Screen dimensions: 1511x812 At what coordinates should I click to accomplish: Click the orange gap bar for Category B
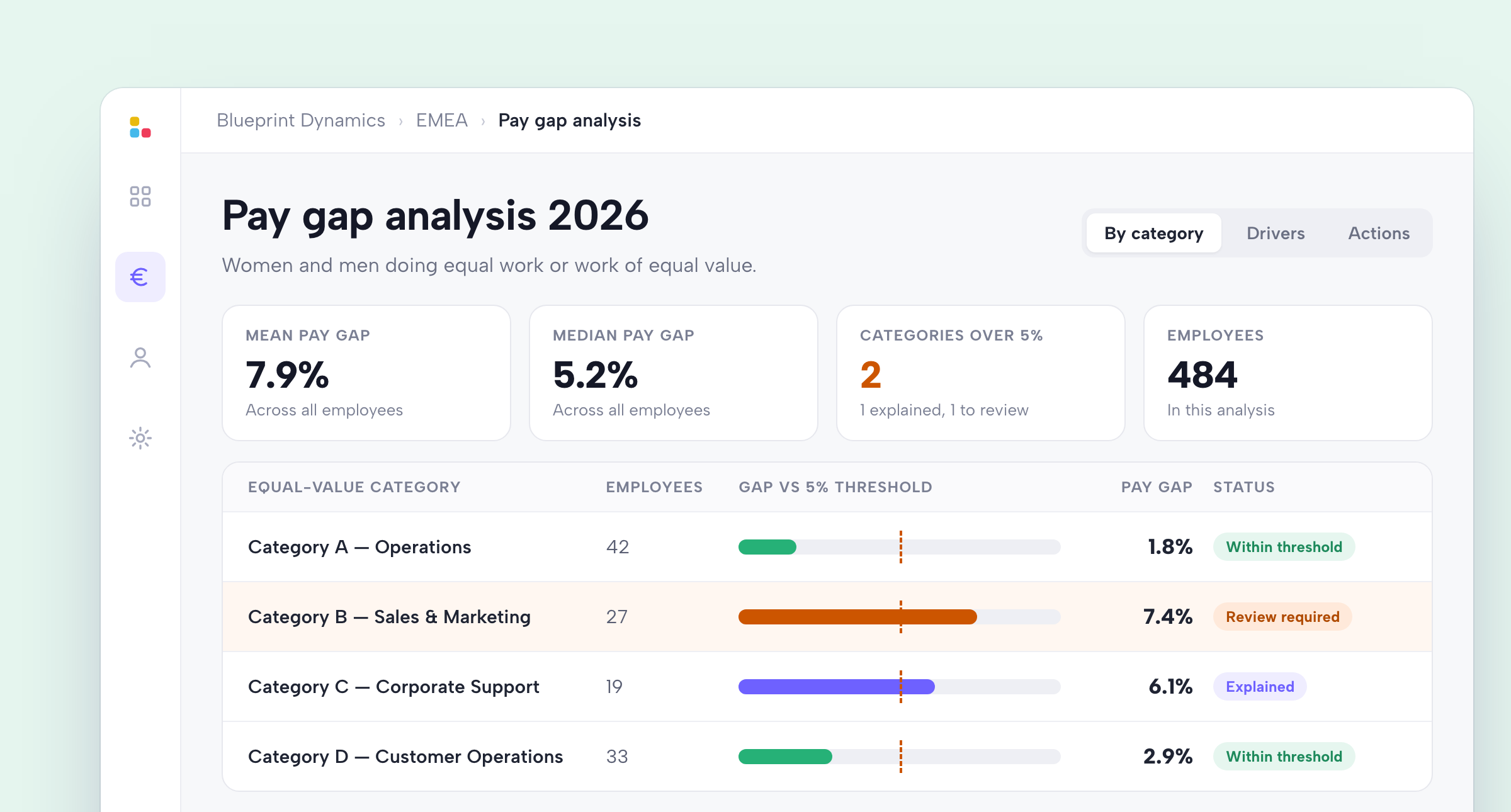tap(857, 617)
